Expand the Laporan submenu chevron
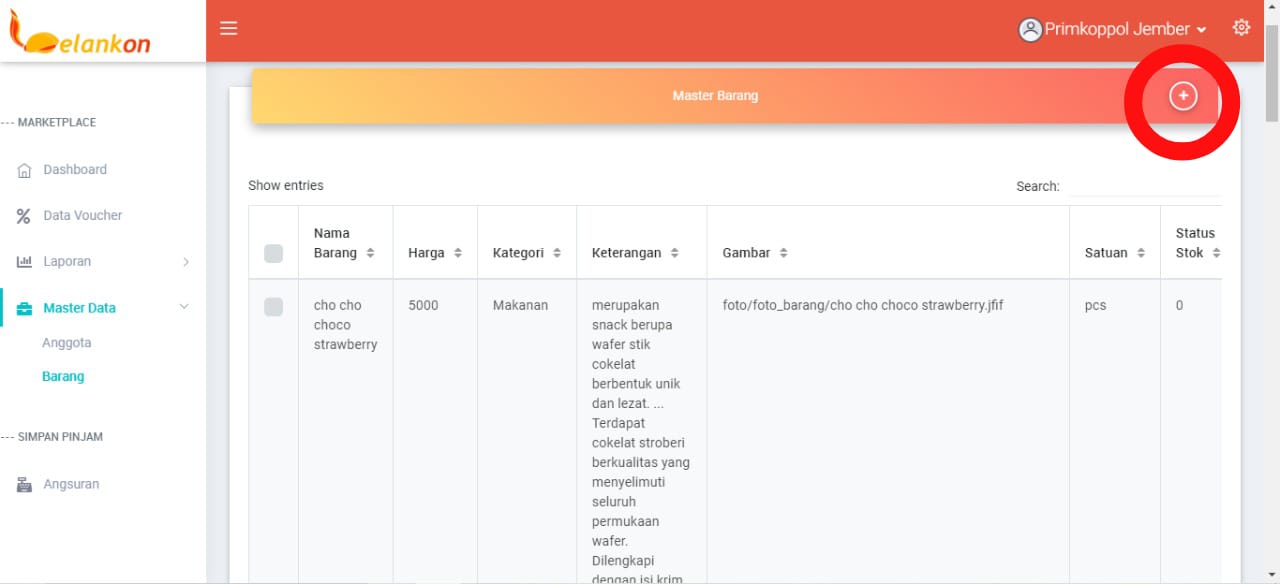 click(185, 262)
